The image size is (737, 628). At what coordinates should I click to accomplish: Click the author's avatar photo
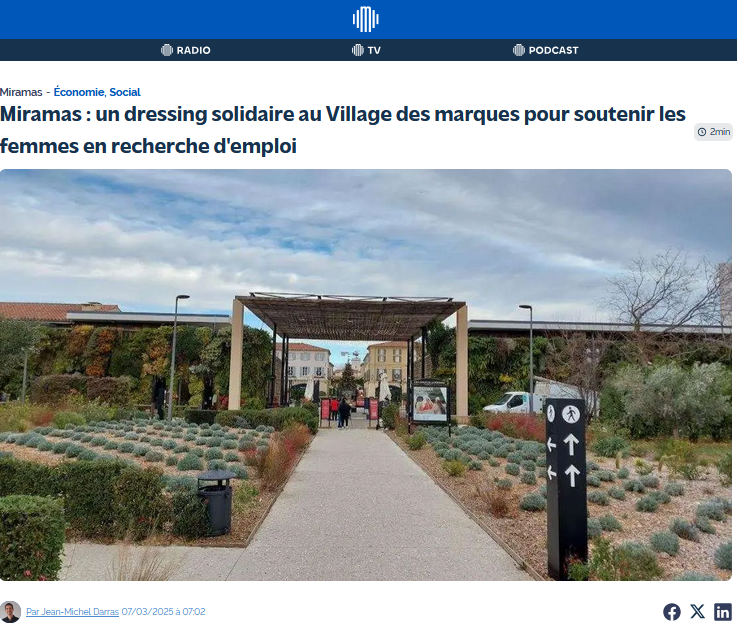pos(10,612)
